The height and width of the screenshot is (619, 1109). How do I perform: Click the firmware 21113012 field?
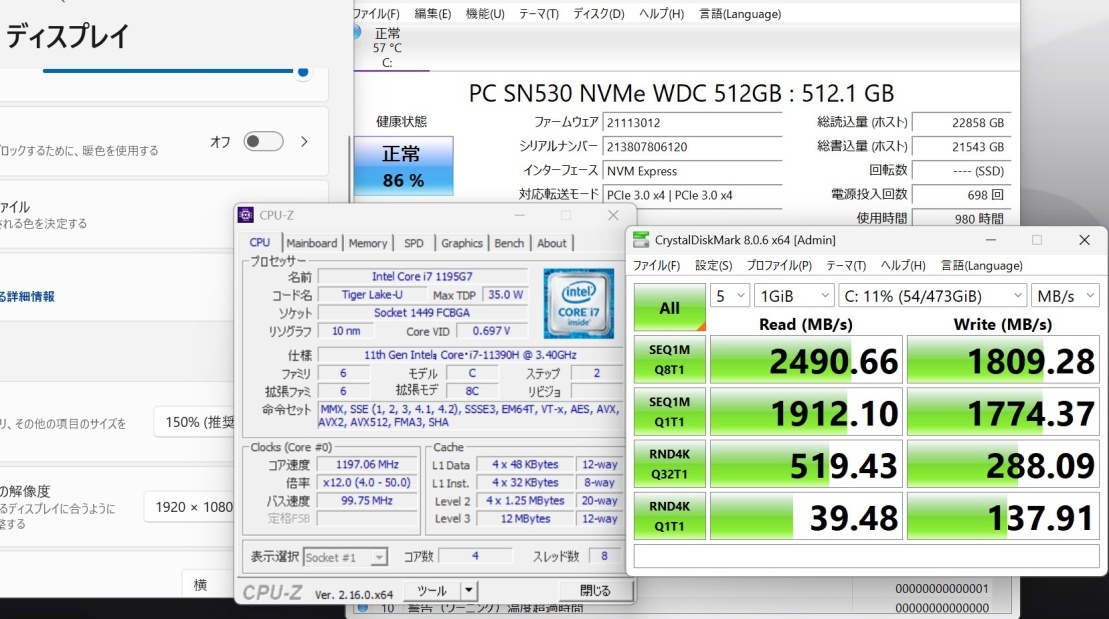pos(692,122)
